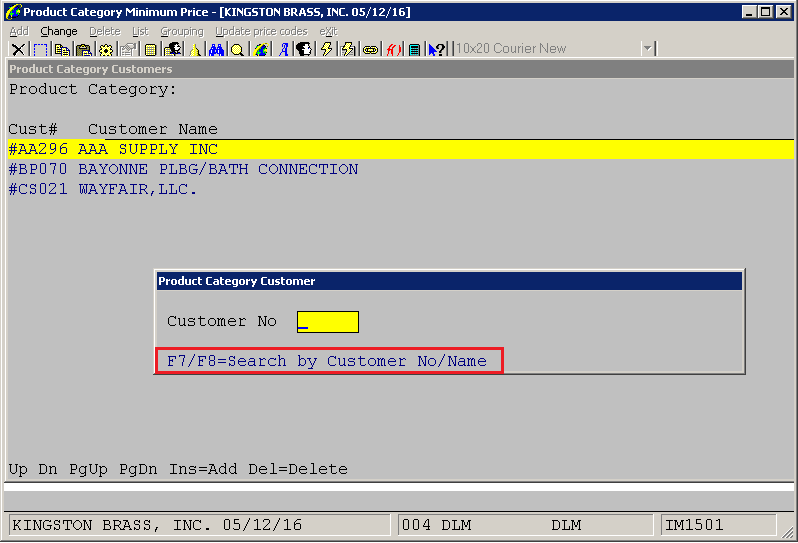Open the Update price codes menu

(262, 32)
